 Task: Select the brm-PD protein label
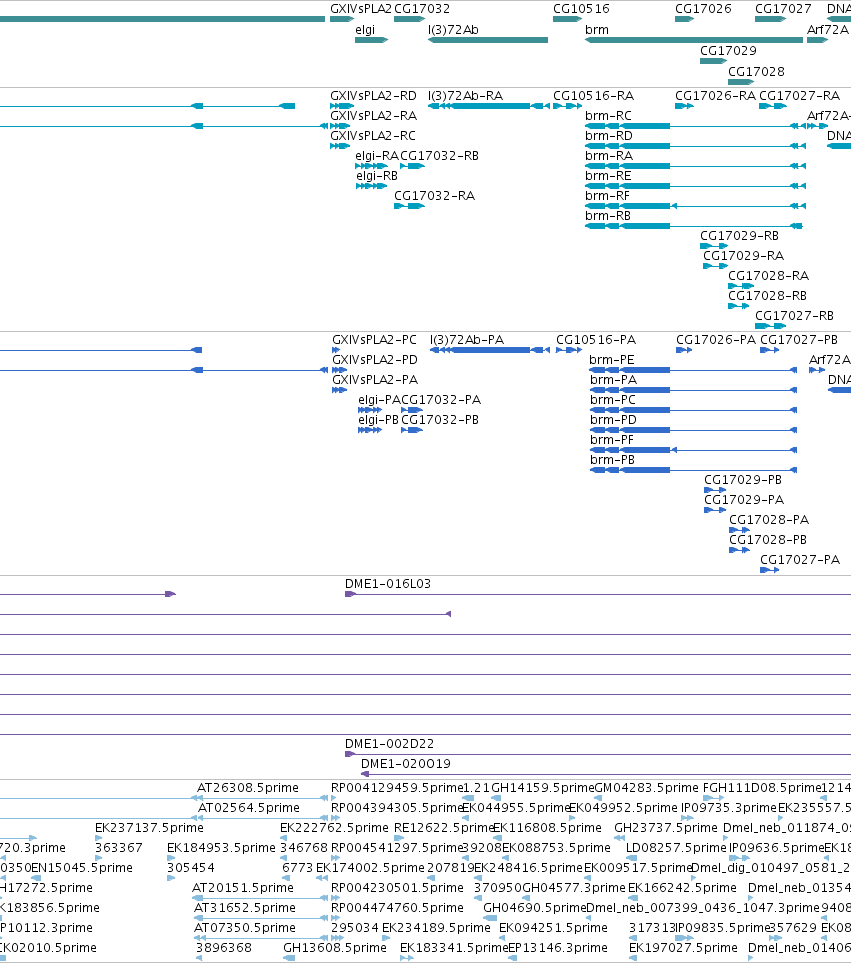(x=613, y=420)
